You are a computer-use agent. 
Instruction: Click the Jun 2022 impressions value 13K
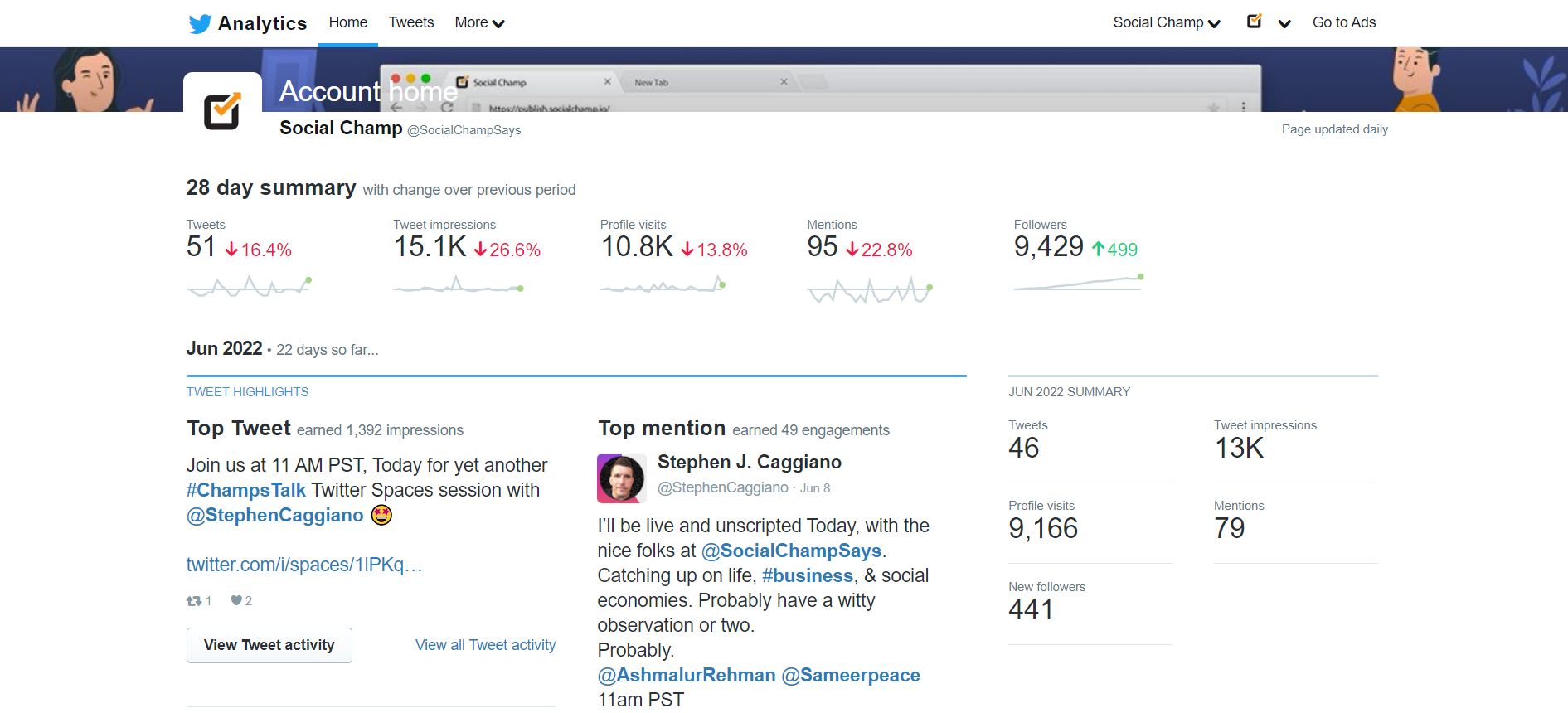click(x=1239, y=448)
